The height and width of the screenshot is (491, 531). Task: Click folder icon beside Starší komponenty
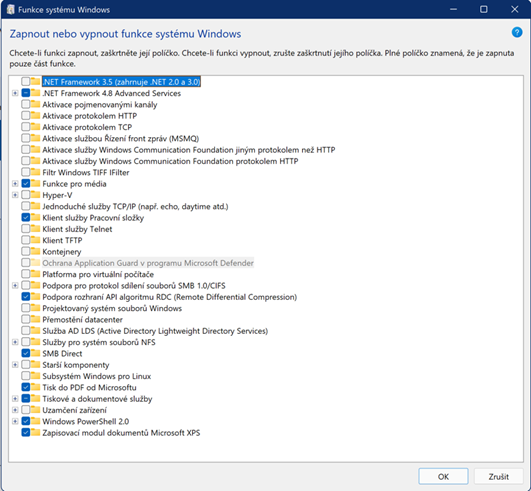[x=36, y=365]
